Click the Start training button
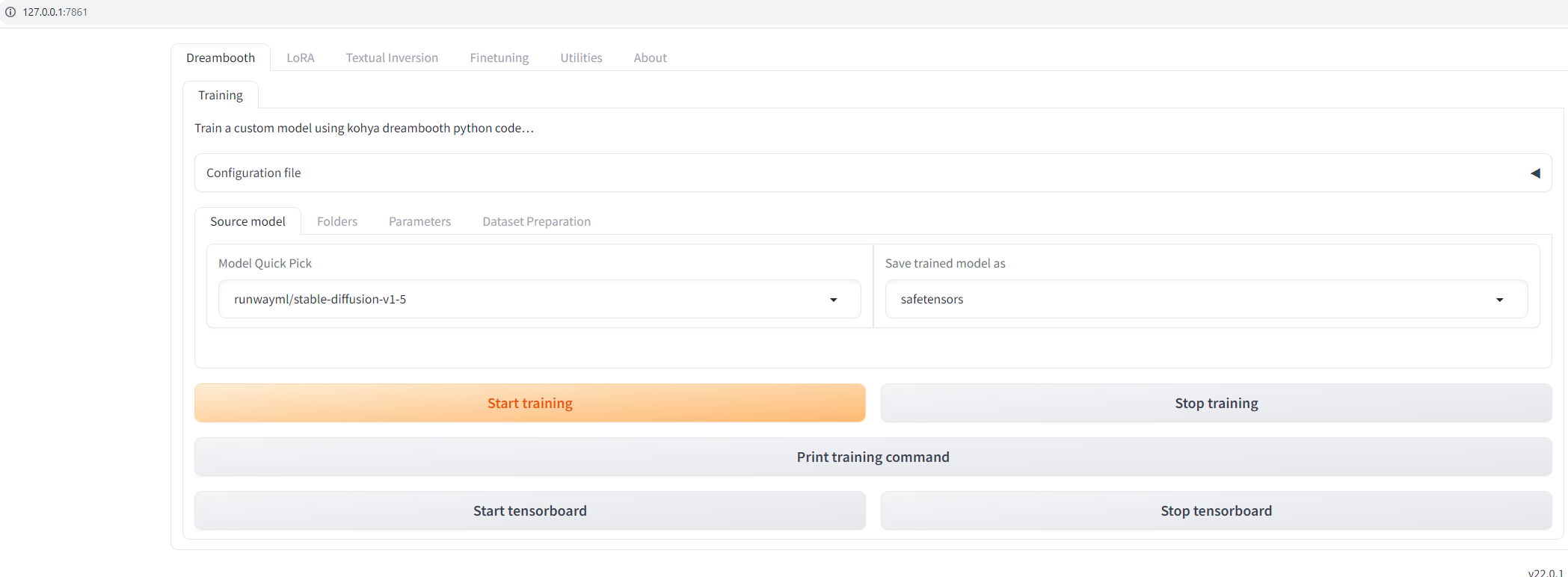This screenshot has height=577, width=1568. point(530,403)
